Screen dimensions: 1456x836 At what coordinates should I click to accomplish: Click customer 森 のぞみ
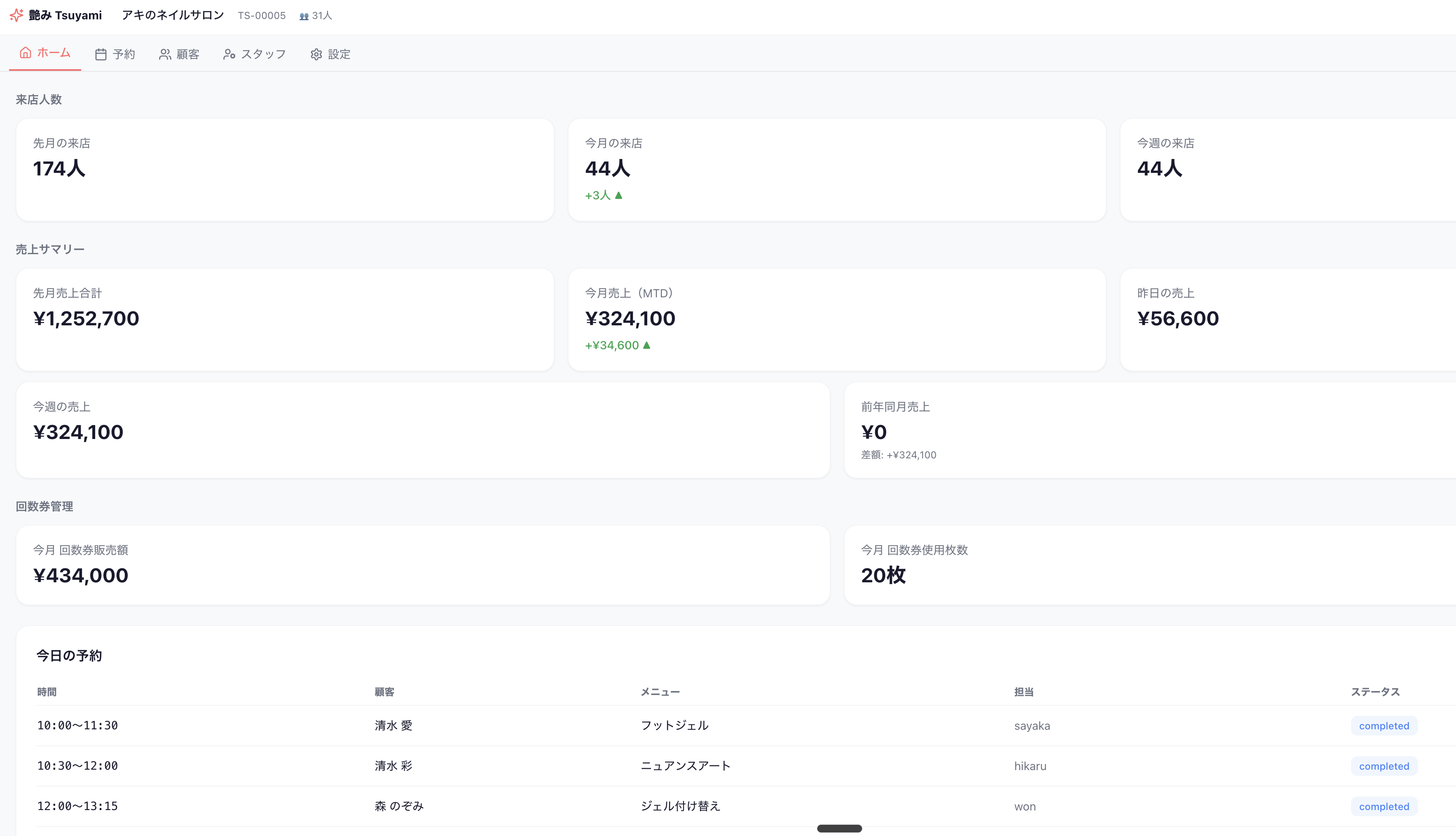(x=400, y=806)
